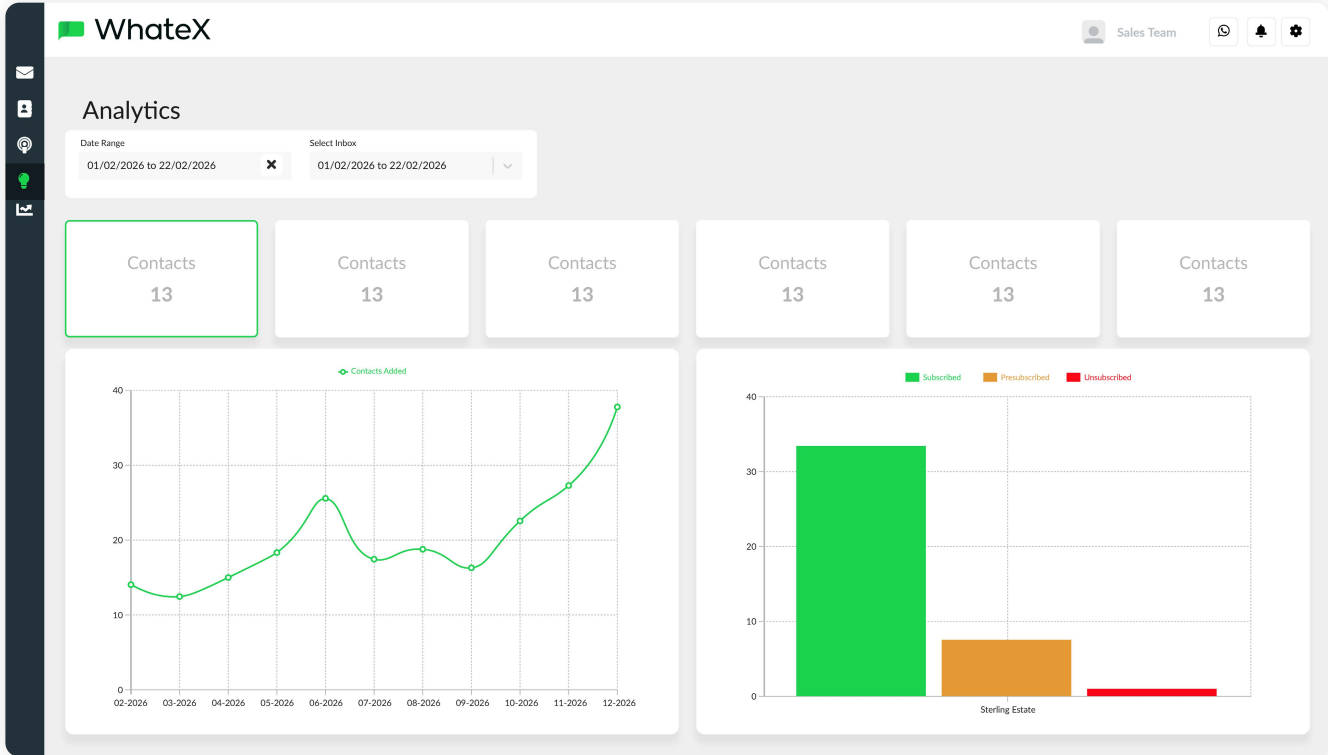Hide the Presubscribed legend series

(1016, 377)
